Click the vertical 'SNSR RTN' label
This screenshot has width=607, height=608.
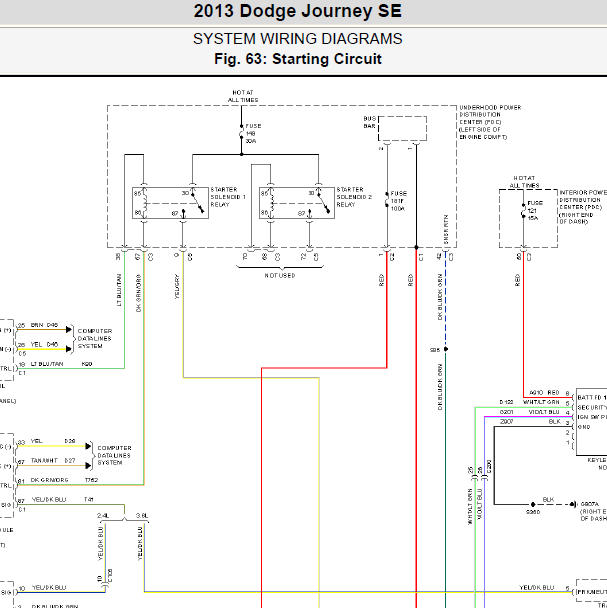click(x=446, y=229)
